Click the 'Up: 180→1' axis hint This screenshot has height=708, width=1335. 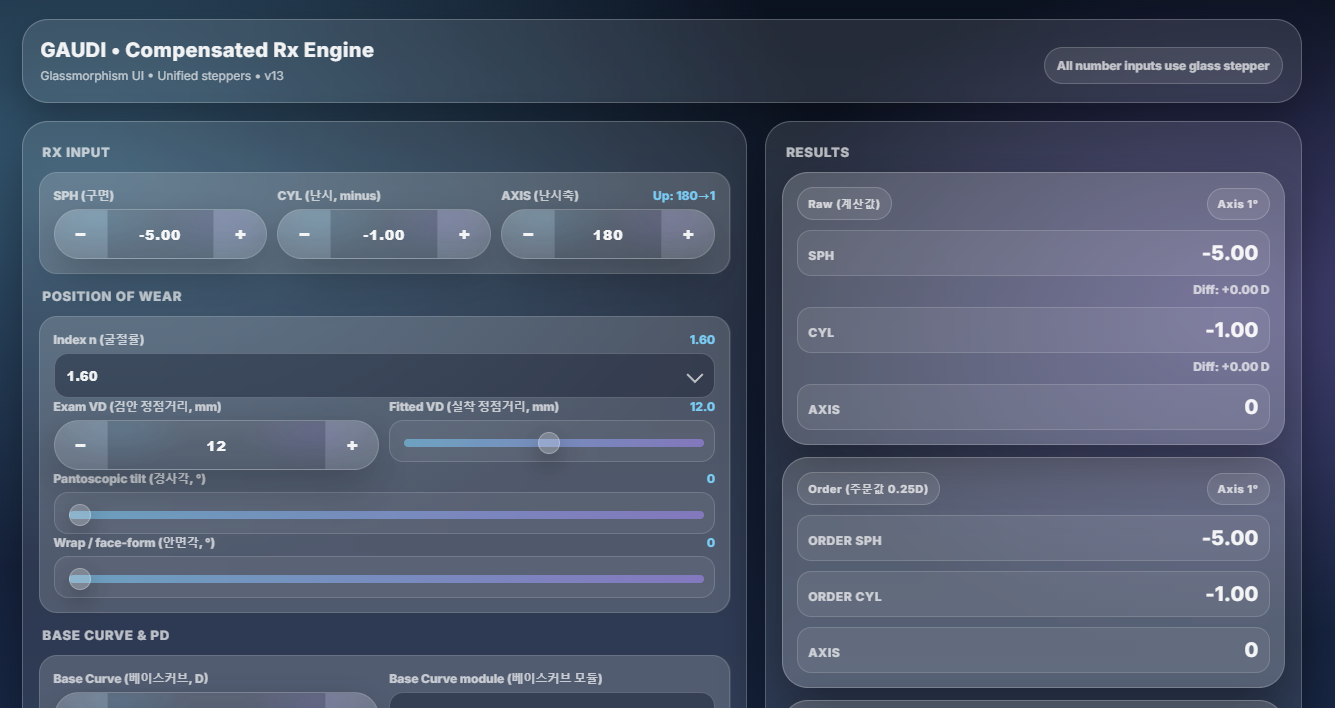pyautogui.click(x=684, y=196)
